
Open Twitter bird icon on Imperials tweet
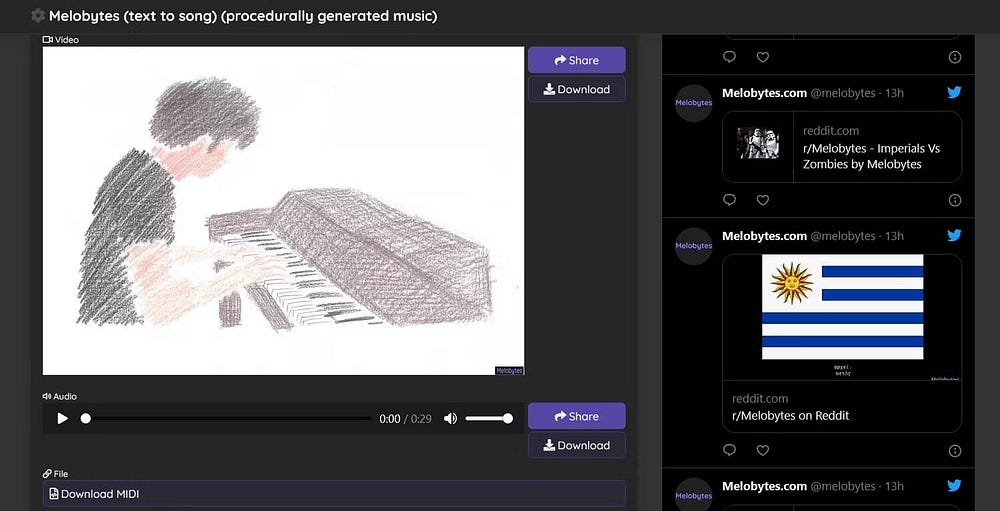click(x=954, y=93)
